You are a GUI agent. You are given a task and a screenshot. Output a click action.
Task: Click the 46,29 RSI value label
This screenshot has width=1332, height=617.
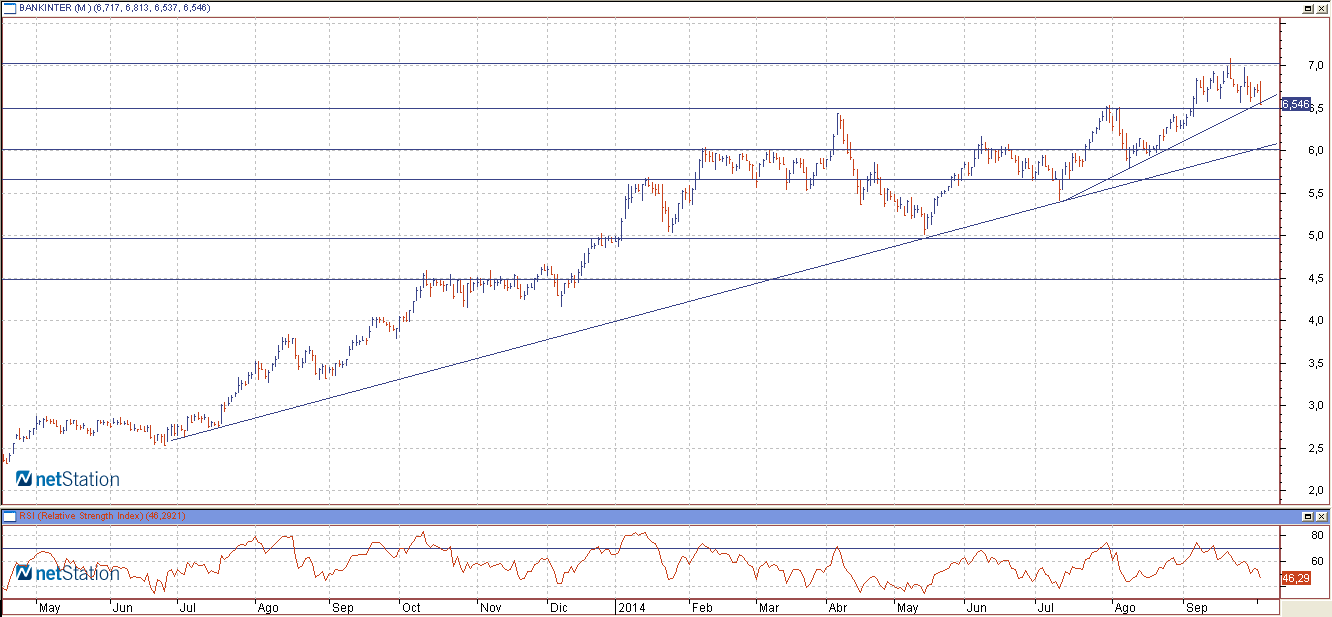tap(1295, 578)
